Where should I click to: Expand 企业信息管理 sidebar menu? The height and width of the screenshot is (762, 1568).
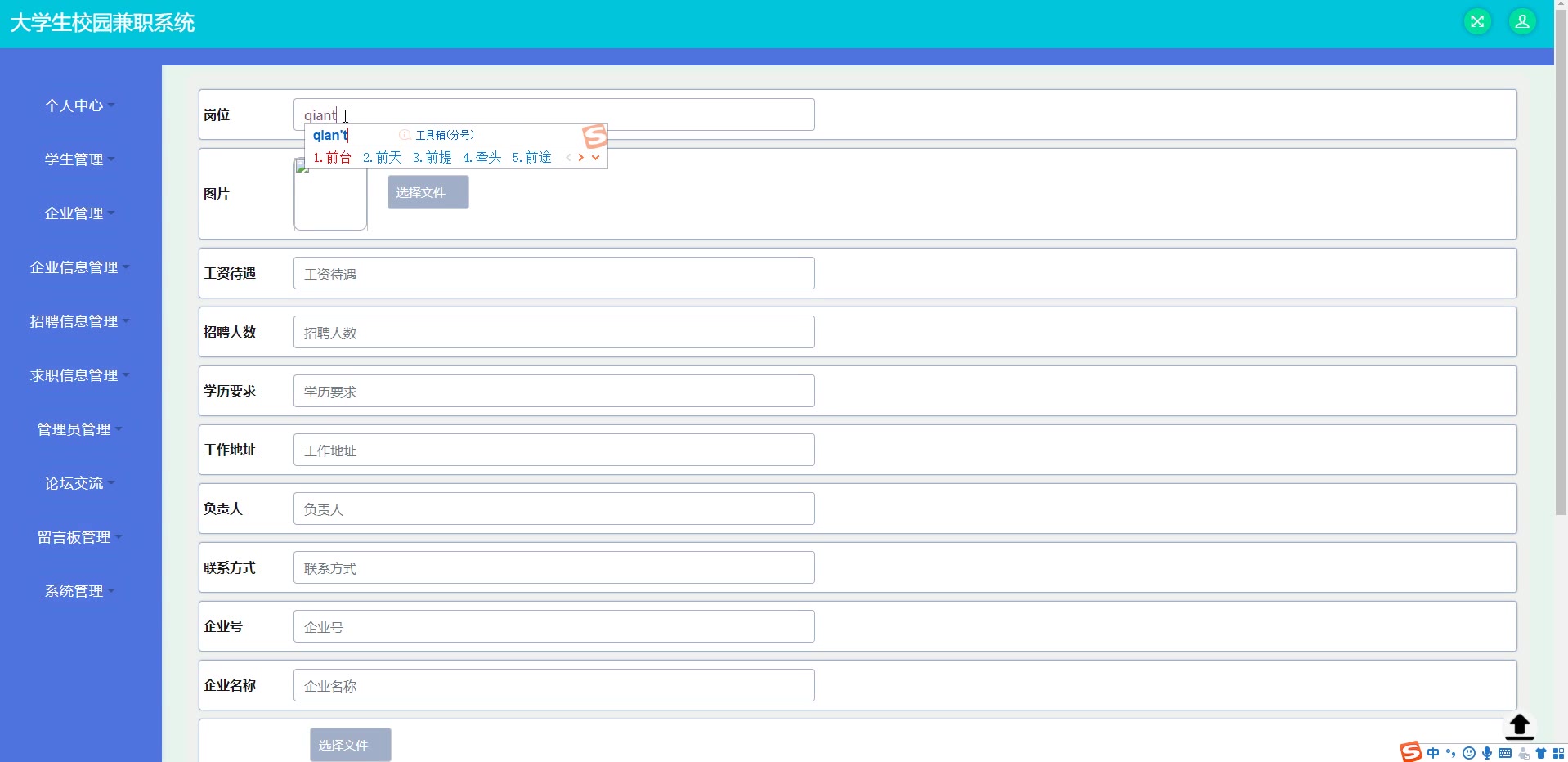click(x=80, y=267)
